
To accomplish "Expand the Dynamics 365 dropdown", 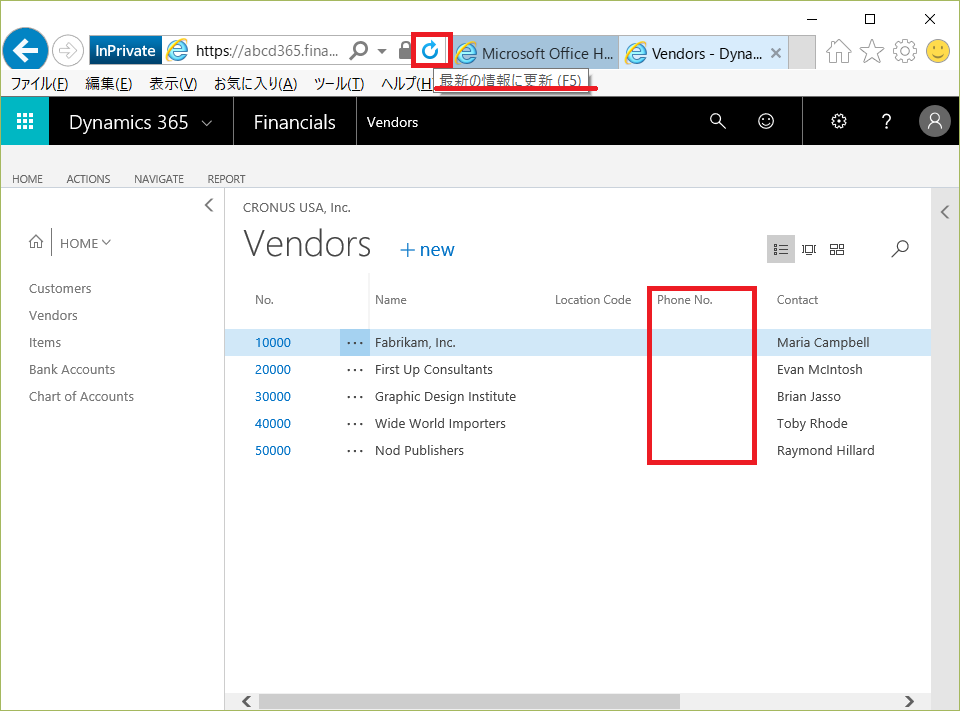I will 207,123.
